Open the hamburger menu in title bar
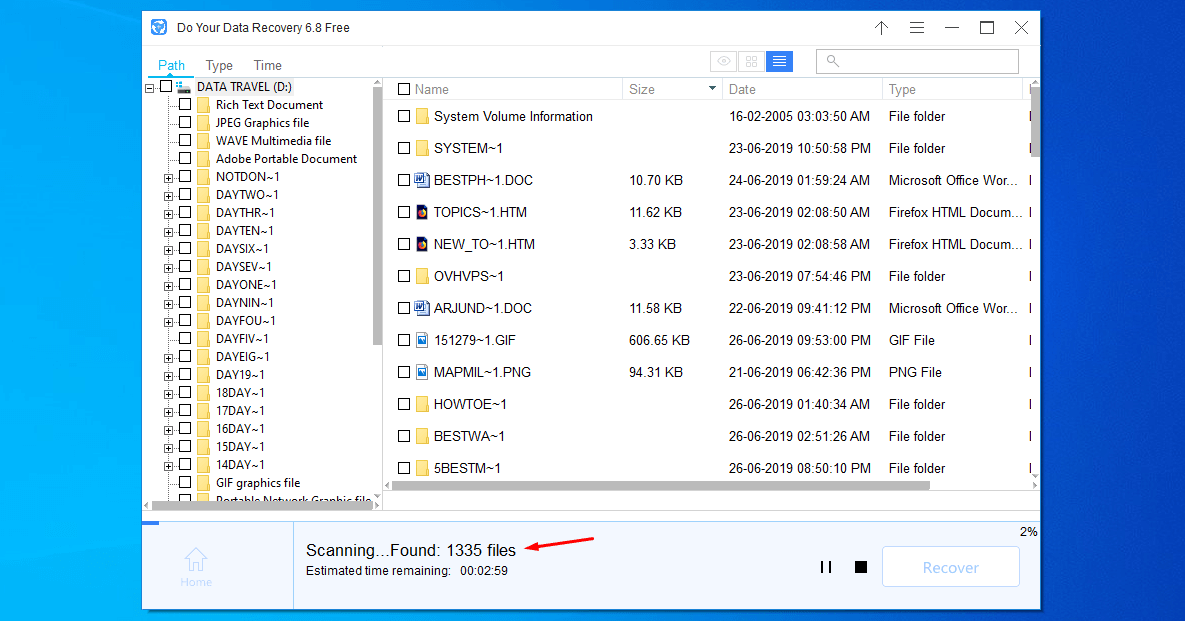The width and height of the screenshot is (1185, 621). pos(917,28)
